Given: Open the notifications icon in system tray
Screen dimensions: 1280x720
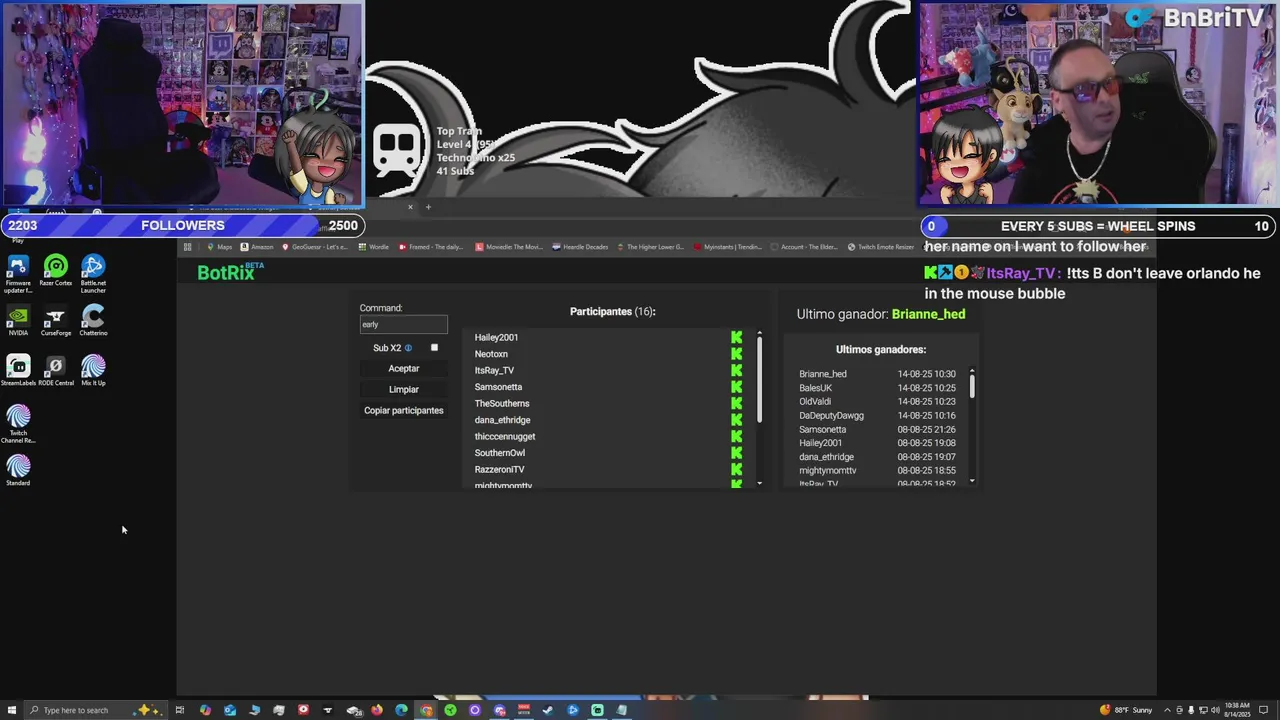Looking at the screenshot, I should click(1265, 710).
